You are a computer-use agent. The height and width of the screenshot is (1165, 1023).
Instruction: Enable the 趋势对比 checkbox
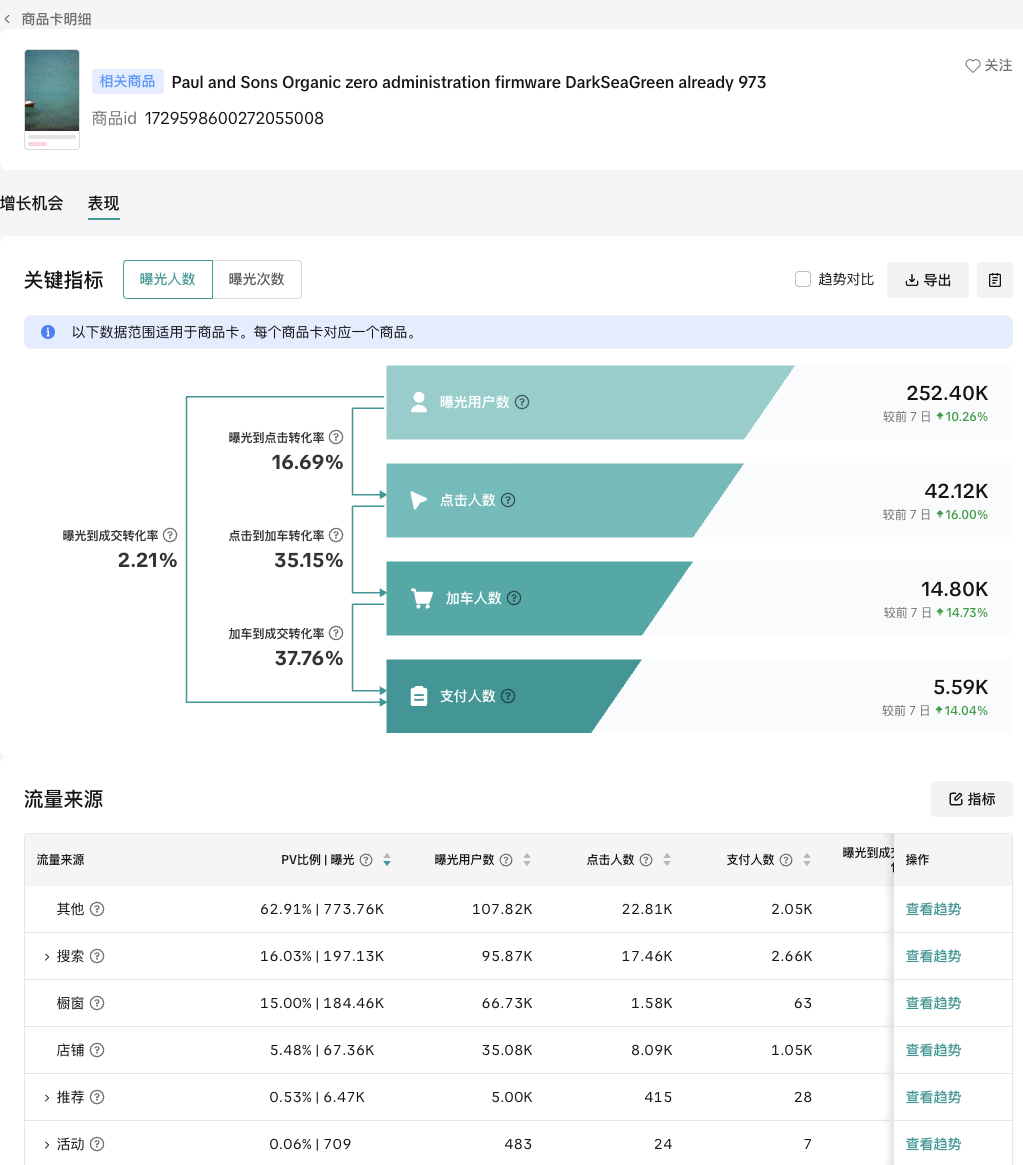point(802,280)
